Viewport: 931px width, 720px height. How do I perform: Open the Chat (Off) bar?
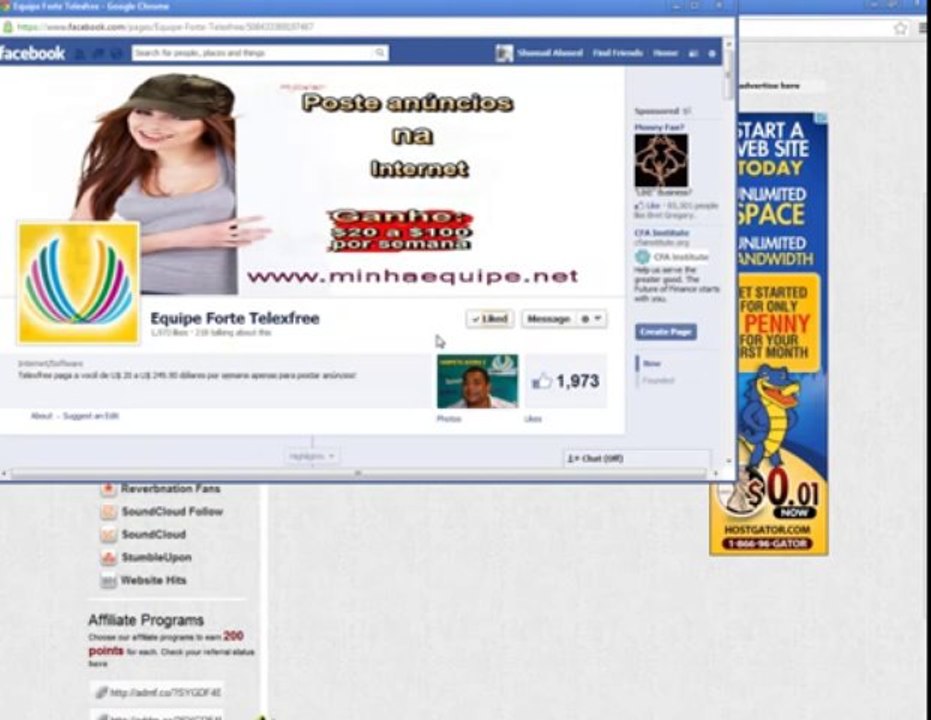(x=636, y=458)
